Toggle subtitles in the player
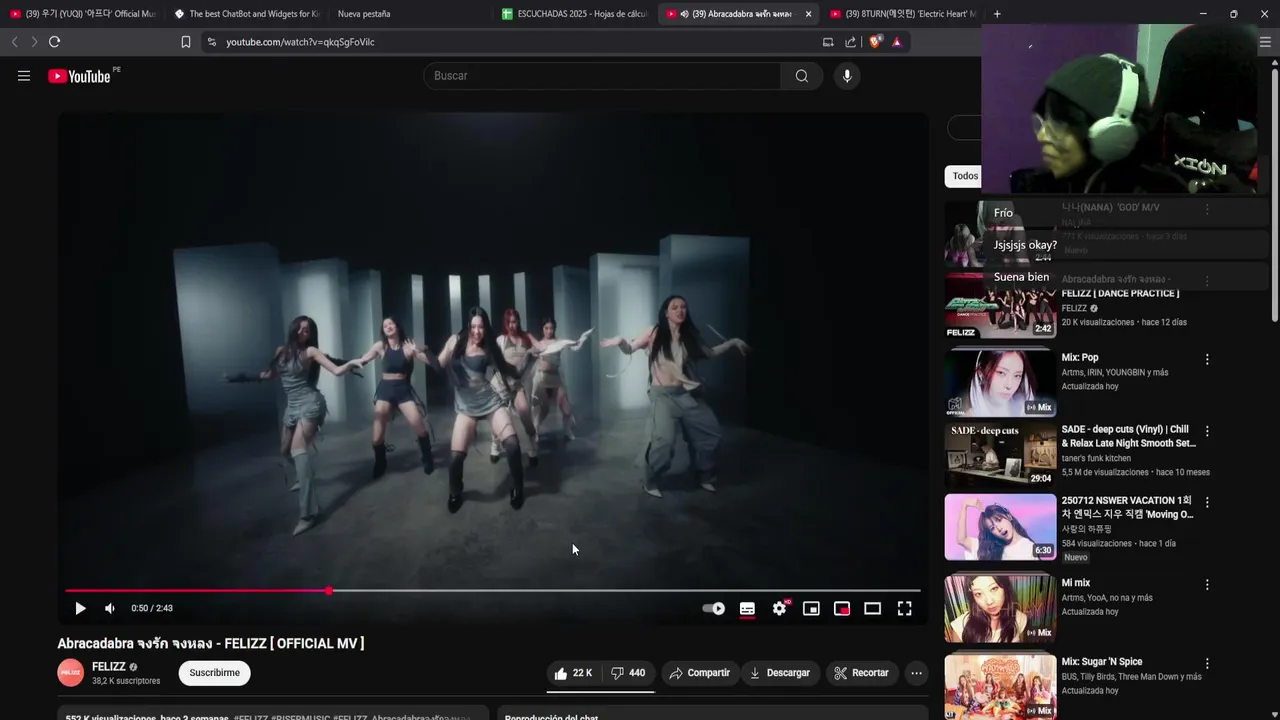 (747, 608)
